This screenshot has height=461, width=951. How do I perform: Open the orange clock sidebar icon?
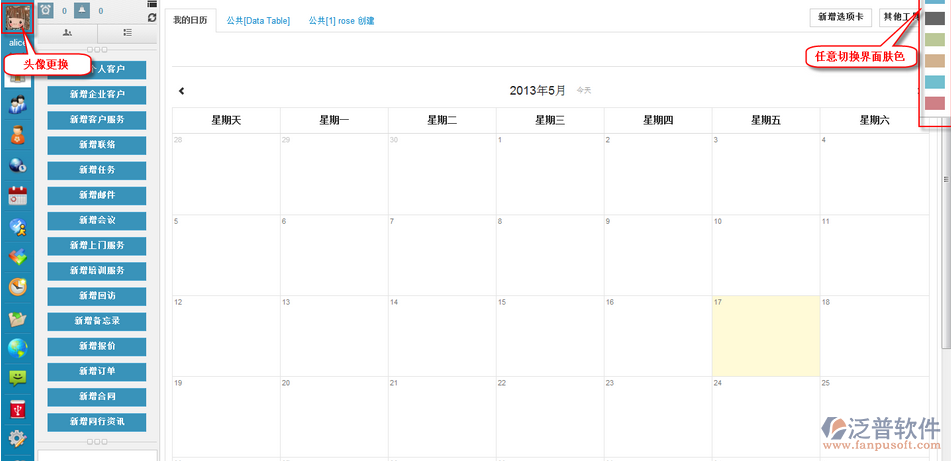(18, 287)
